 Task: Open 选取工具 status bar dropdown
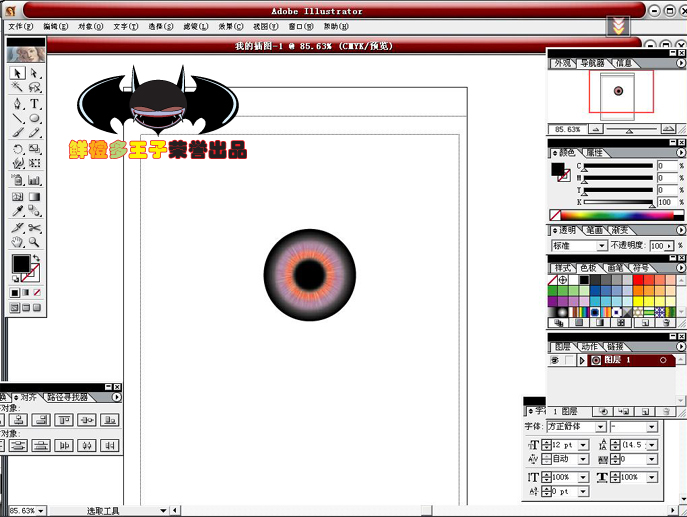click(163, 511)
